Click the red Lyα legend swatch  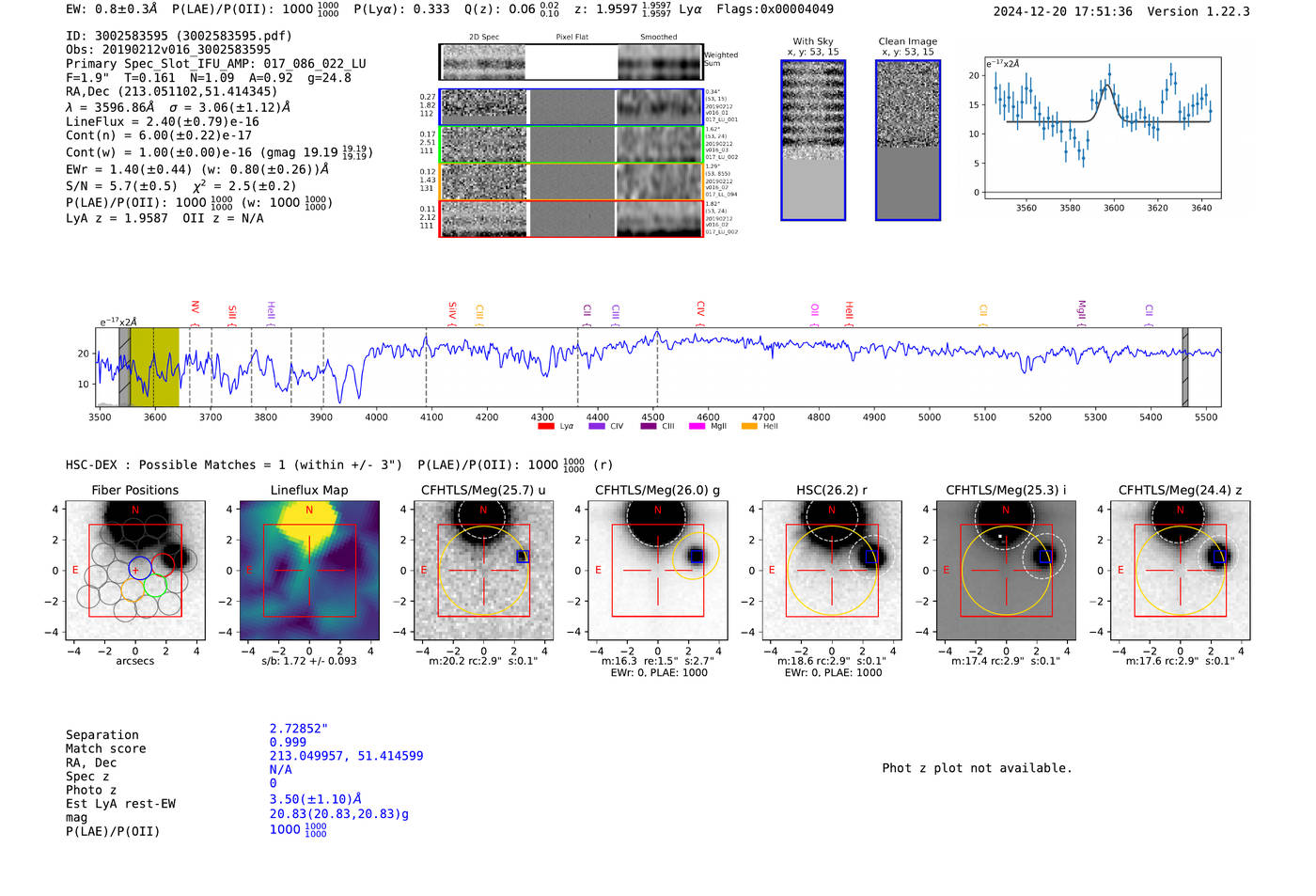point(545,427)
